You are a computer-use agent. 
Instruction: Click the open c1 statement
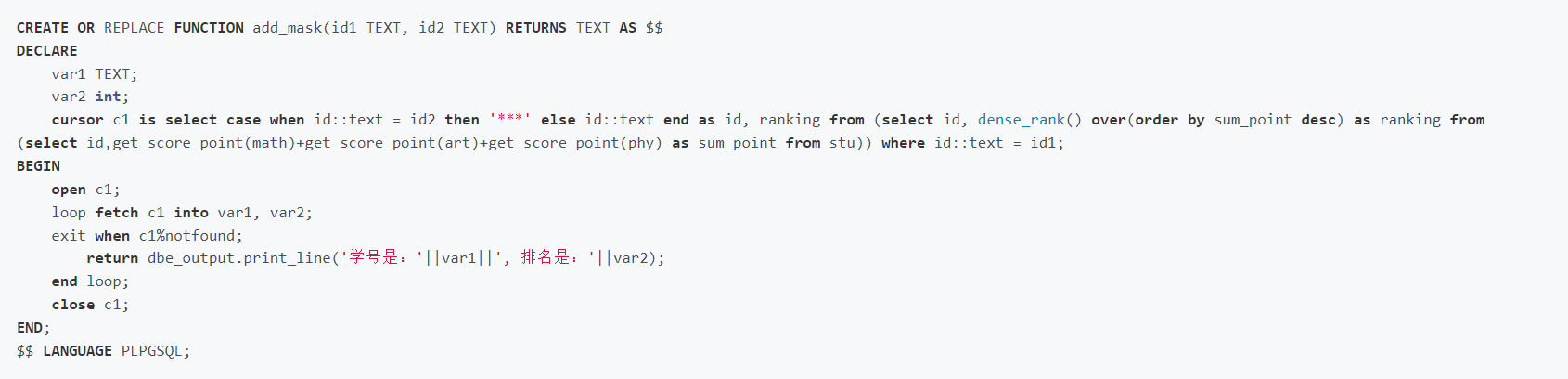pyautogui.click(x=85, y=189)
